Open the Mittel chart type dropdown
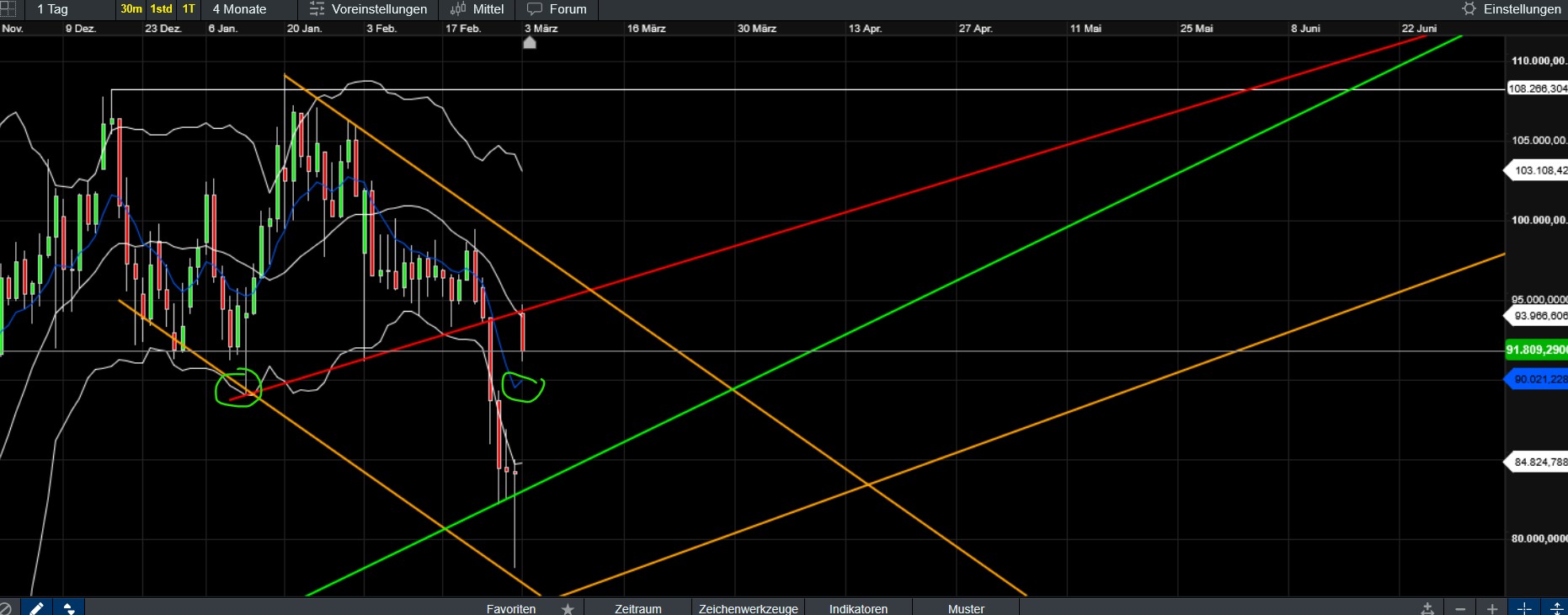Screen dimensions: 1568x615 click(x=477, y=9)
